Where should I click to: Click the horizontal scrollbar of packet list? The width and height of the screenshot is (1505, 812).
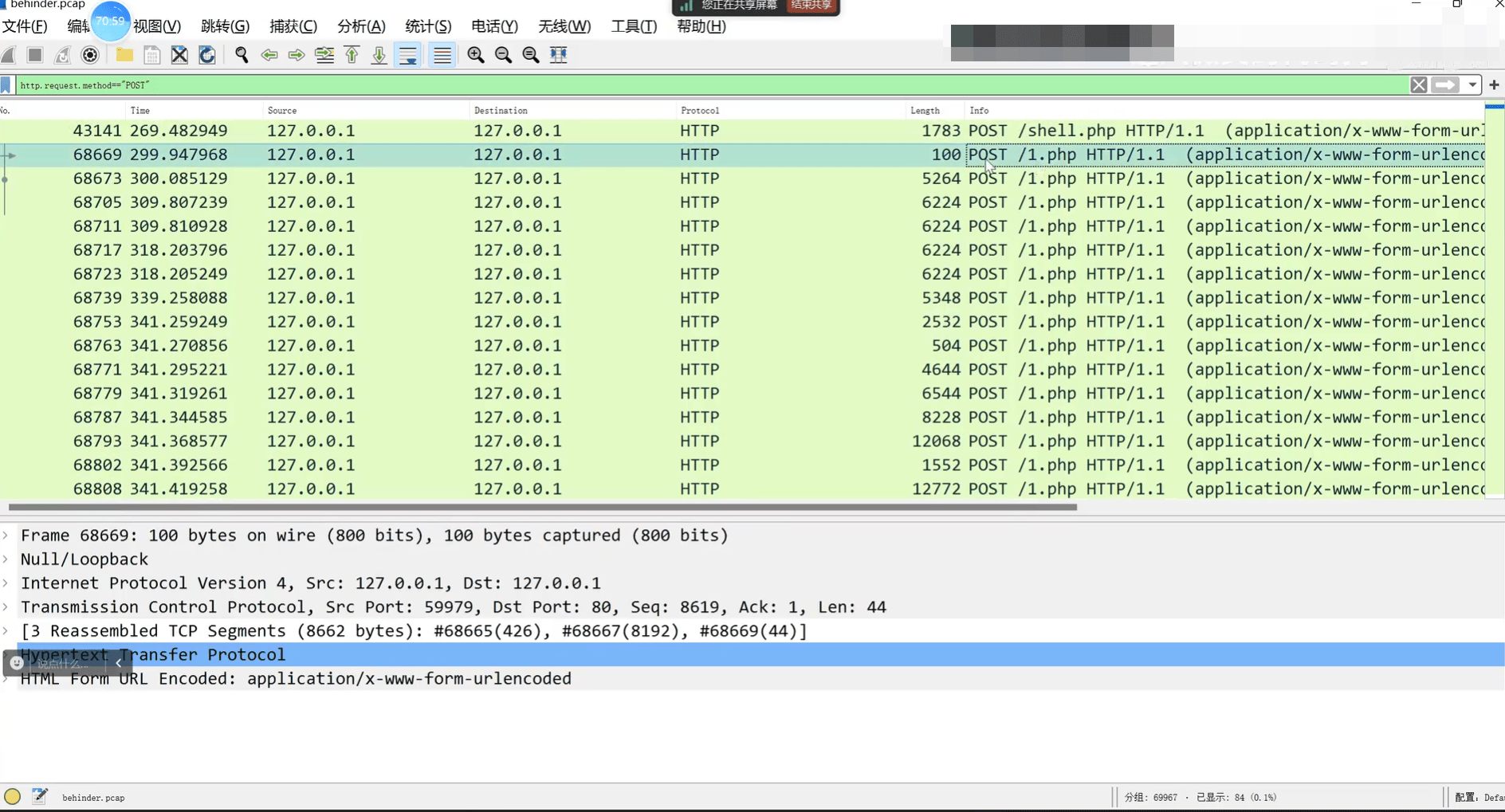(543, 507)
